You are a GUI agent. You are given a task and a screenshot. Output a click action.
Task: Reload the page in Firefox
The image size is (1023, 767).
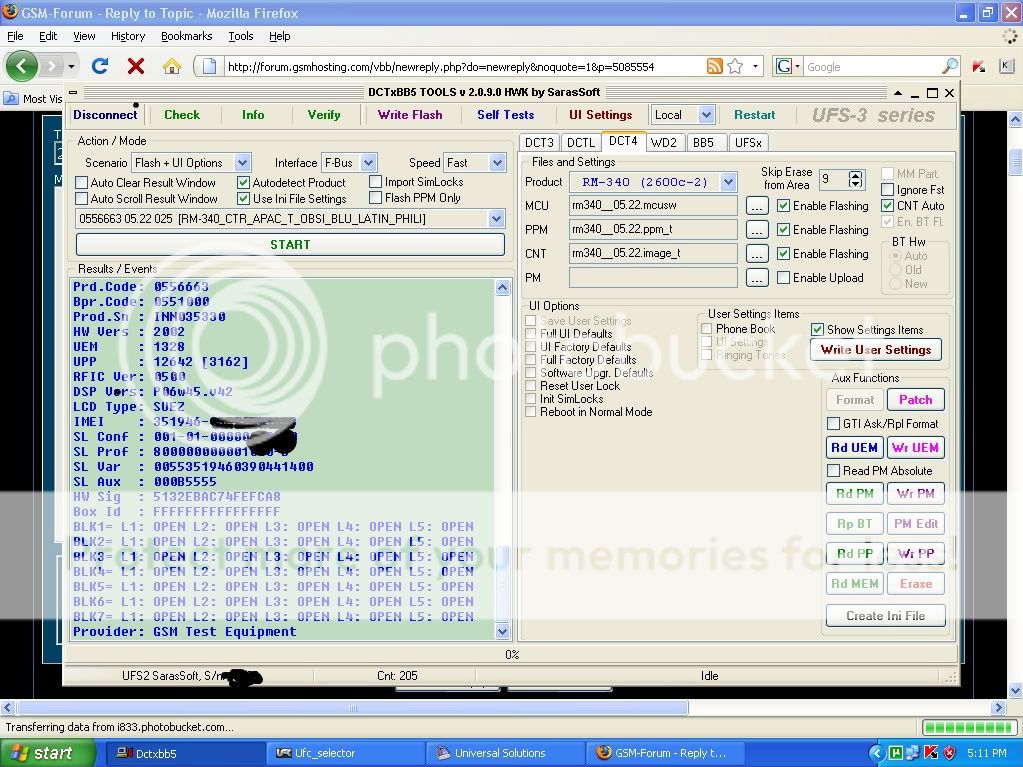pyautogui.click(x=100, y=66)
